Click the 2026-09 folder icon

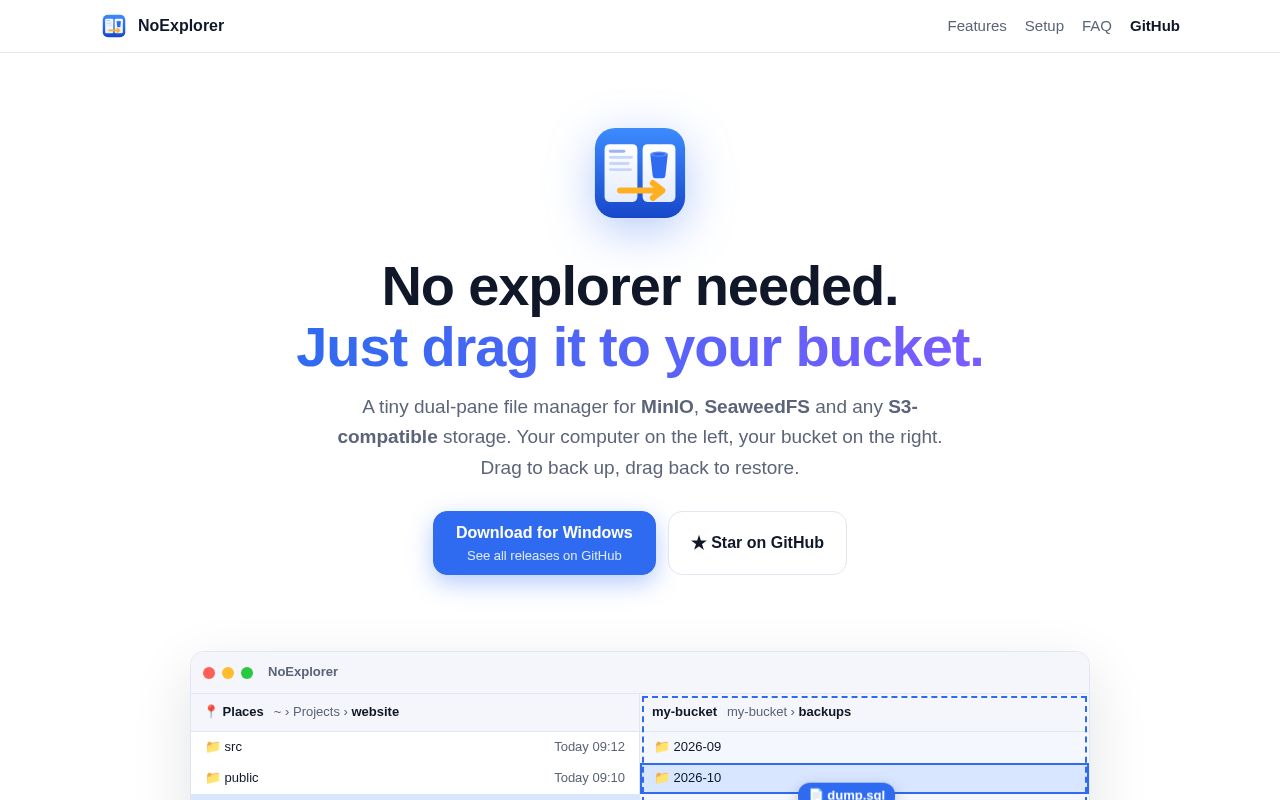(661, 747)
